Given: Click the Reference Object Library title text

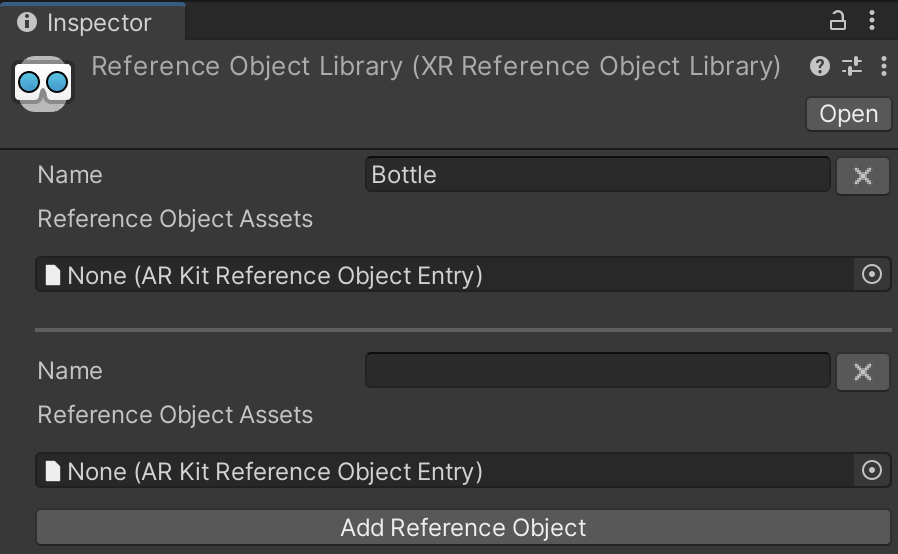Looking at the screenshot, I should 435,66.
